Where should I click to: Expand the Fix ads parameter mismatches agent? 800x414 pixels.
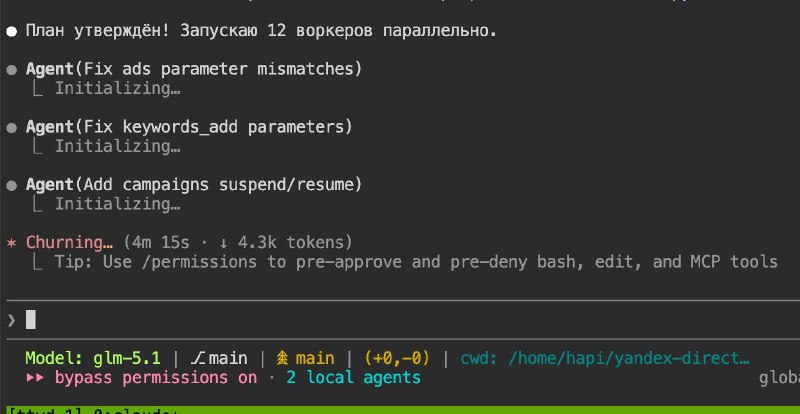click(x=194, y=70)
